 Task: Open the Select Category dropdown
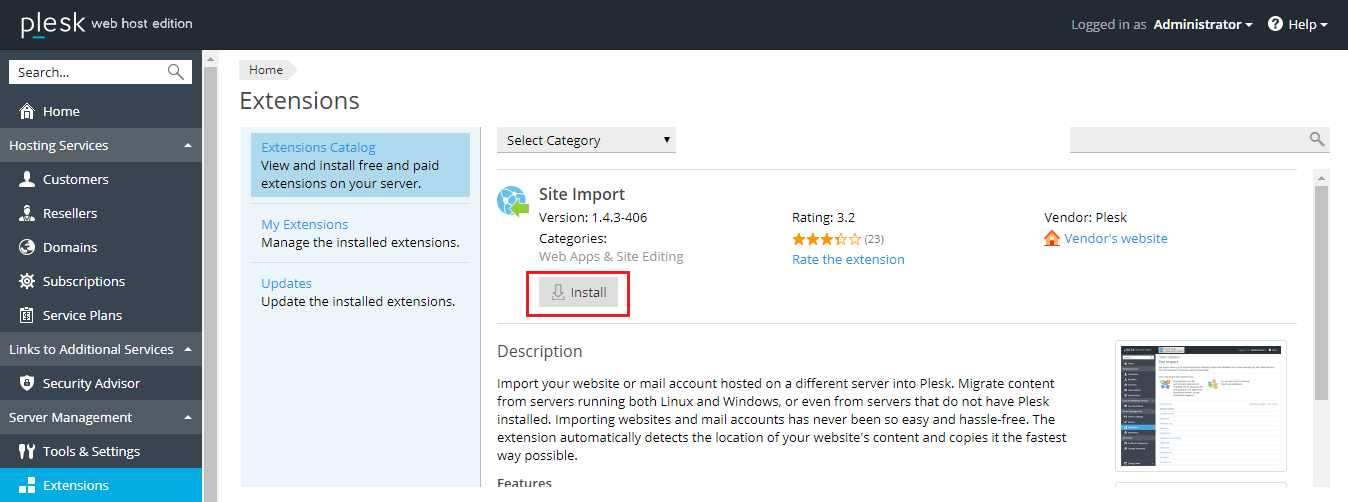click(x=586, y=140)
